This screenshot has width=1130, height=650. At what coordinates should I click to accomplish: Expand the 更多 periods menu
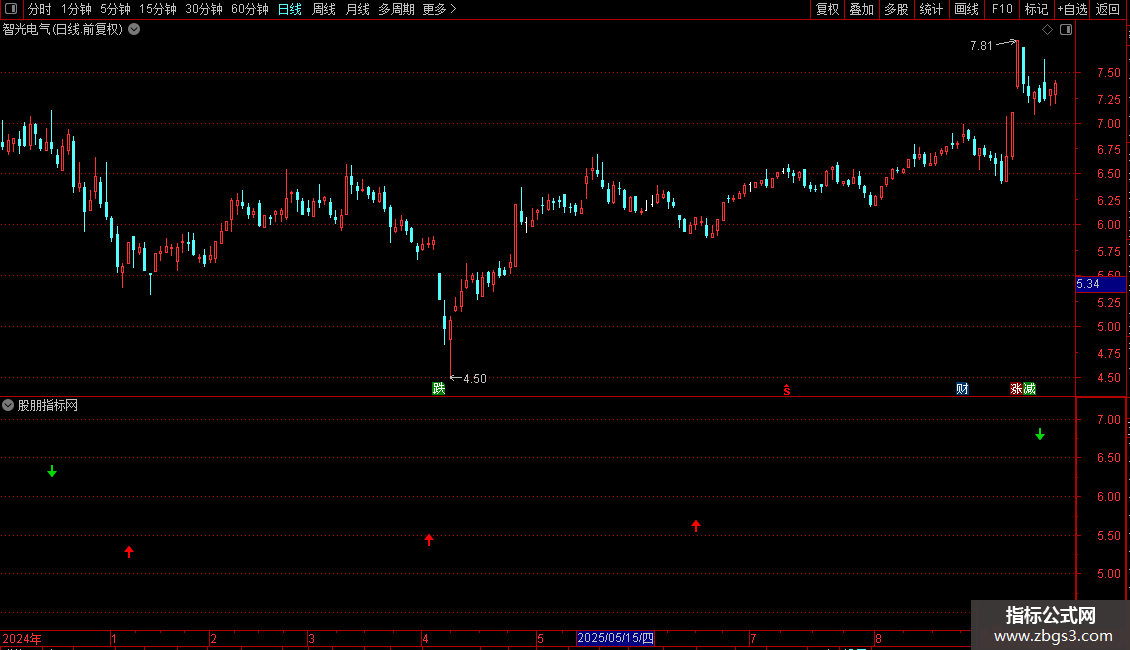pyautogui.click(x=440, y=9)
